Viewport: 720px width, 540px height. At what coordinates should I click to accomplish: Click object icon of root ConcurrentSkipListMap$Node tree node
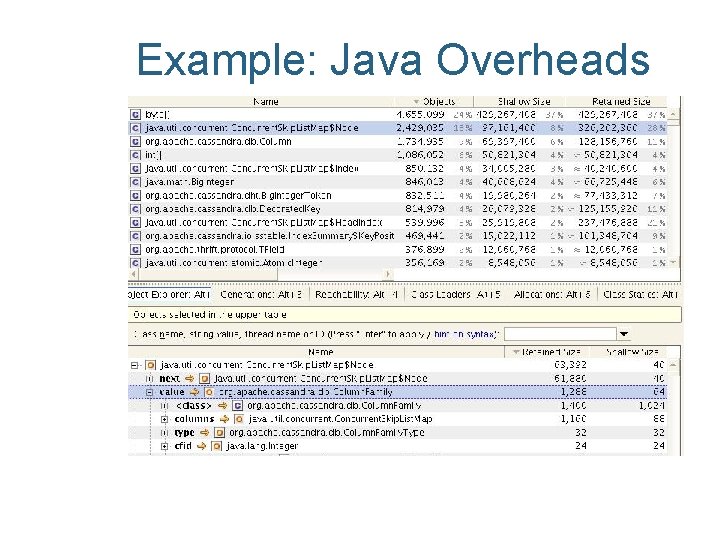[x=150, y=365]
